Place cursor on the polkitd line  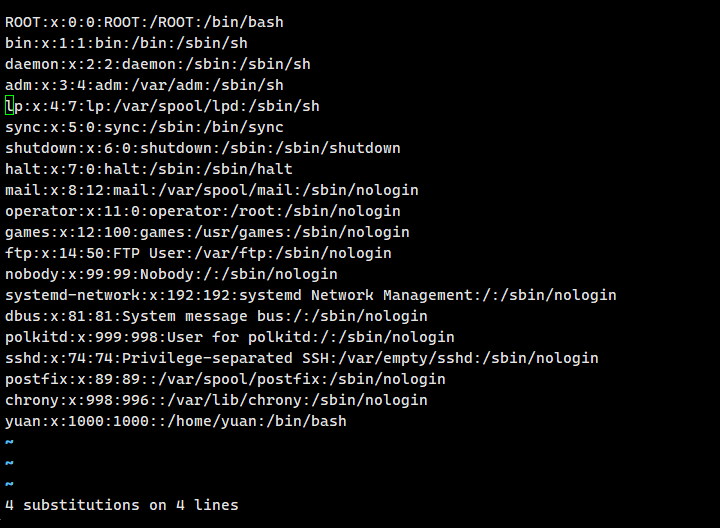[229, 337]
